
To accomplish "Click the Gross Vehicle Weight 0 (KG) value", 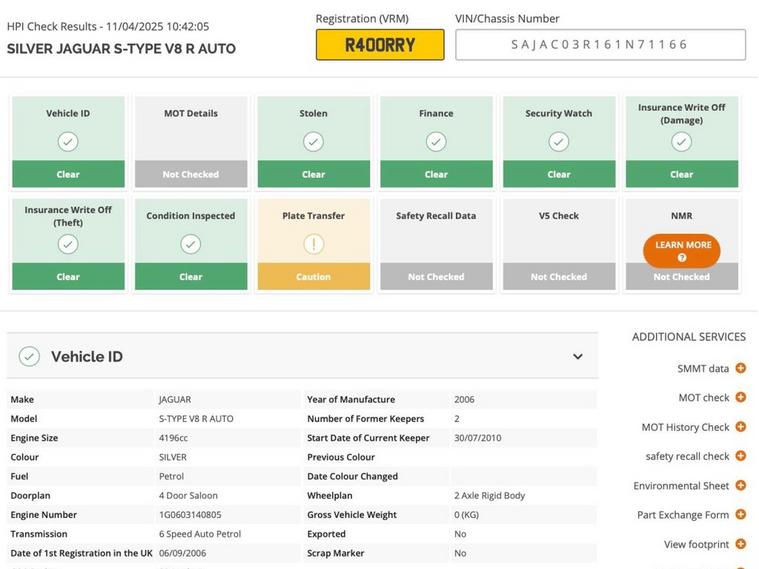I will tap(466, 515).
